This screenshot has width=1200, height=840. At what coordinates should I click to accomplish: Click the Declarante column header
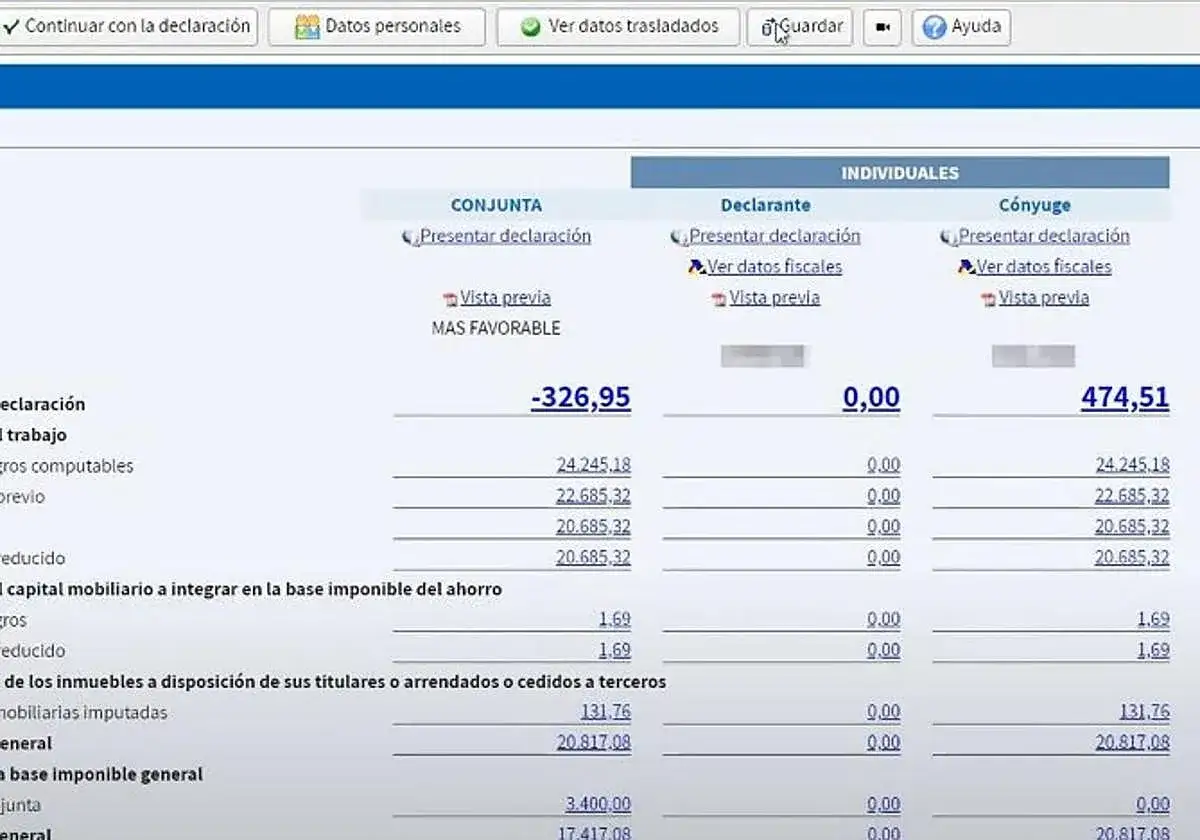point(765,205)
